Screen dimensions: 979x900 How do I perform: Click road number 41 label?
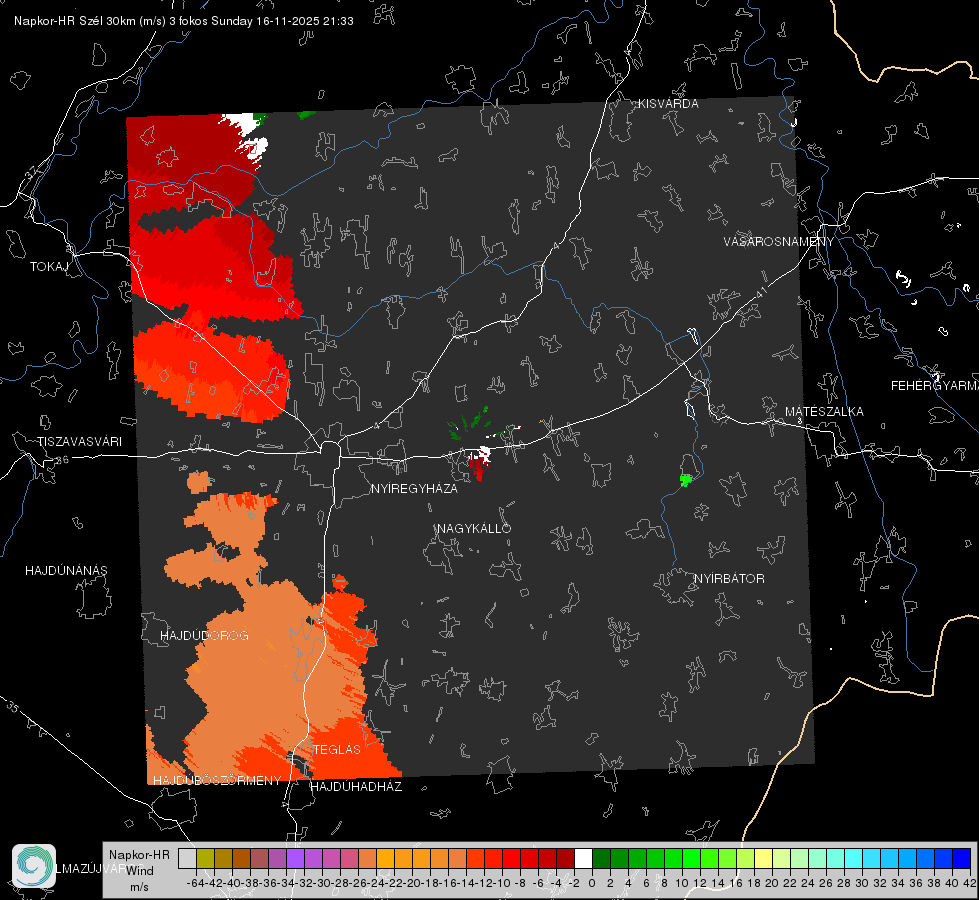(x=761, y=292)
